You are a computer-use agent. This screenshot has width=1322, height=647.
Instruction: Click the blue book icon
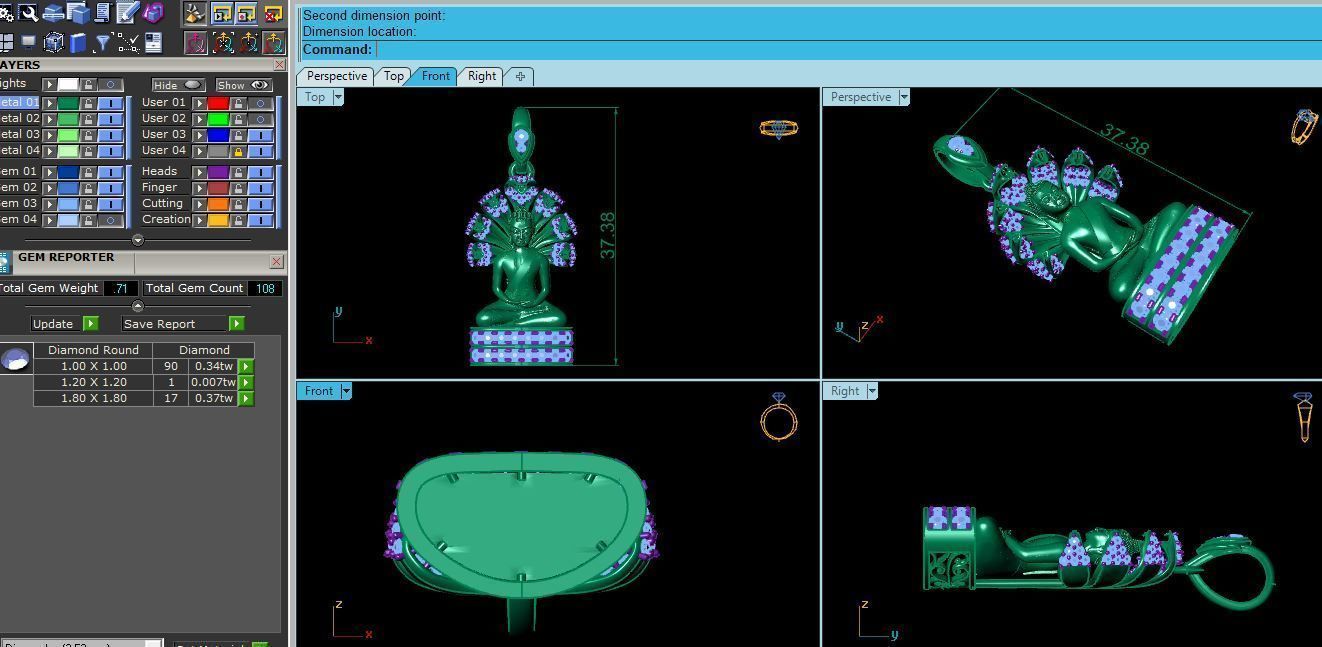pyautogui.click(x=78, y=42)
